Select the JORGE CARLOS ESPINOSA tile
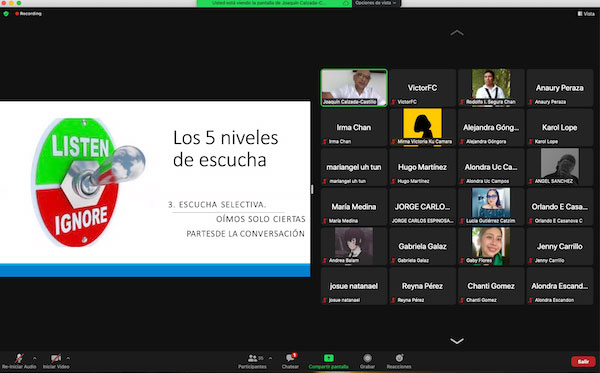 click(x=422, y=207)
